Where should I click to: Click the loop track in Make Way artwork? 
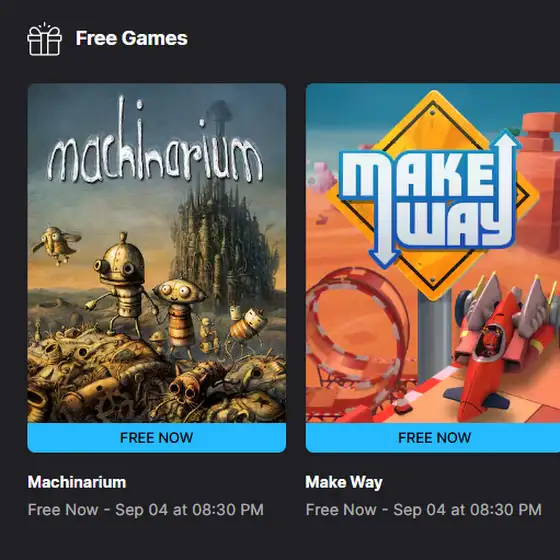click(x=357, y=329)
